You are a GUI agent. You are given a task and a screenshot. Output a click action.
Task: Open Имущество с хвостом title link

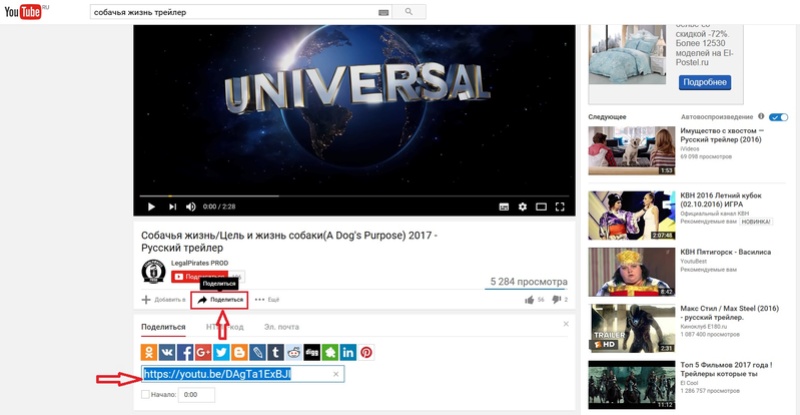click(x=722, y=135)
